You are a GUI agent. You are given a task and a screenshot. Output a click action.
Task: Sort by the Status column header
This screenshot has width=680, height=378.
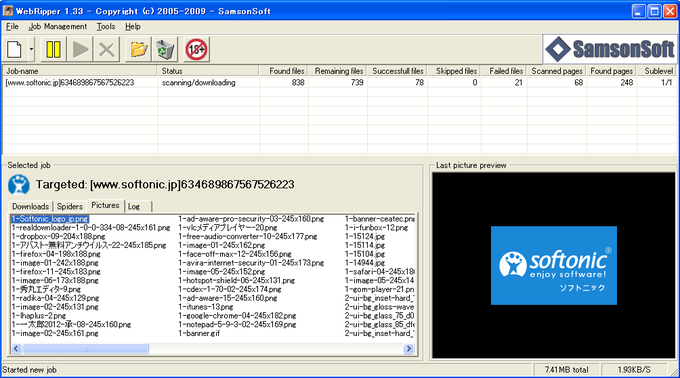click(208, 71)
